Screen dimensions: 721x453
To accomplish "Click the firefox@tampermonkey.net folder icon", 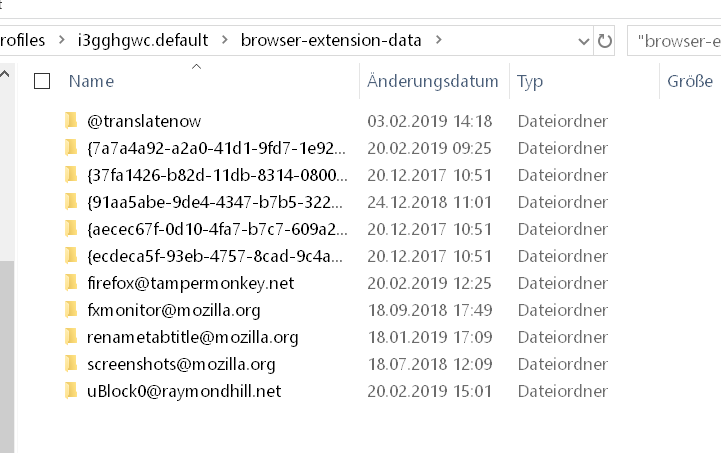I will pos(71,283).
